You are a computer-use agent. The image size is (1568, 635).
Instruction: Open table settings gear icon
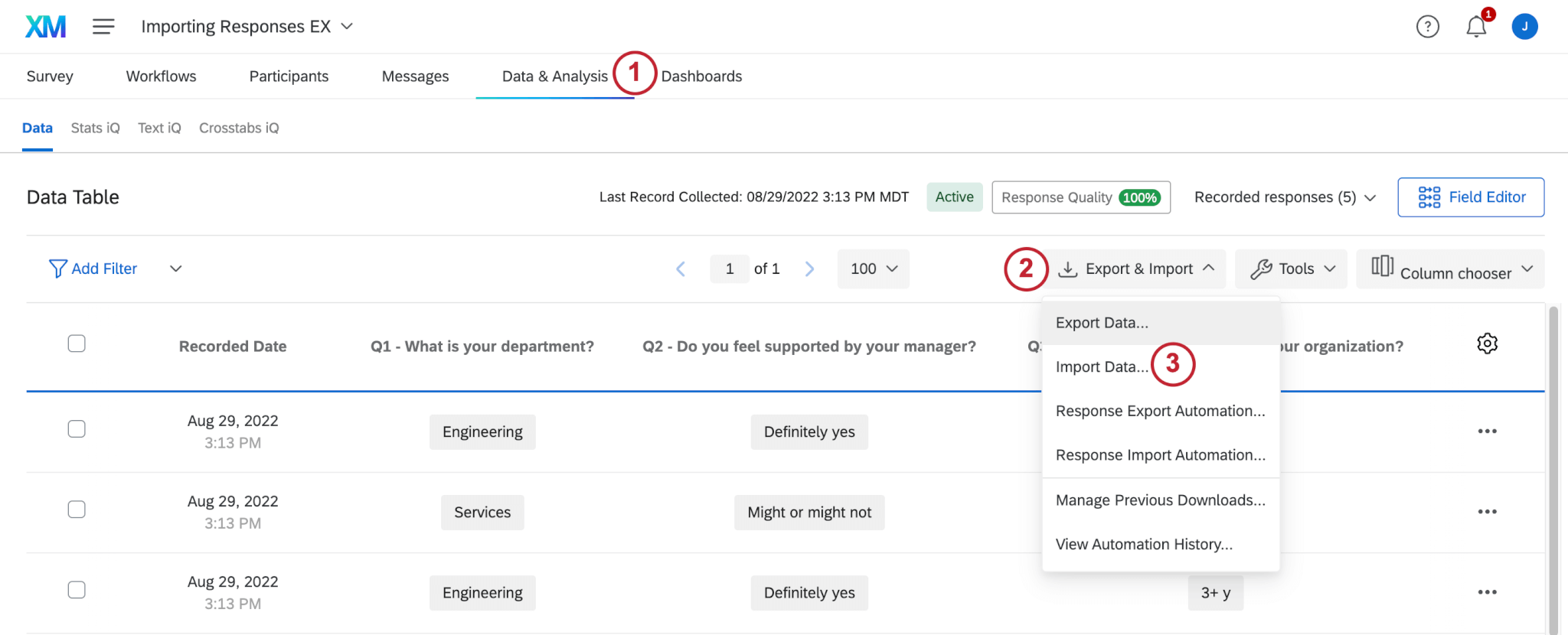(1487, 344)
